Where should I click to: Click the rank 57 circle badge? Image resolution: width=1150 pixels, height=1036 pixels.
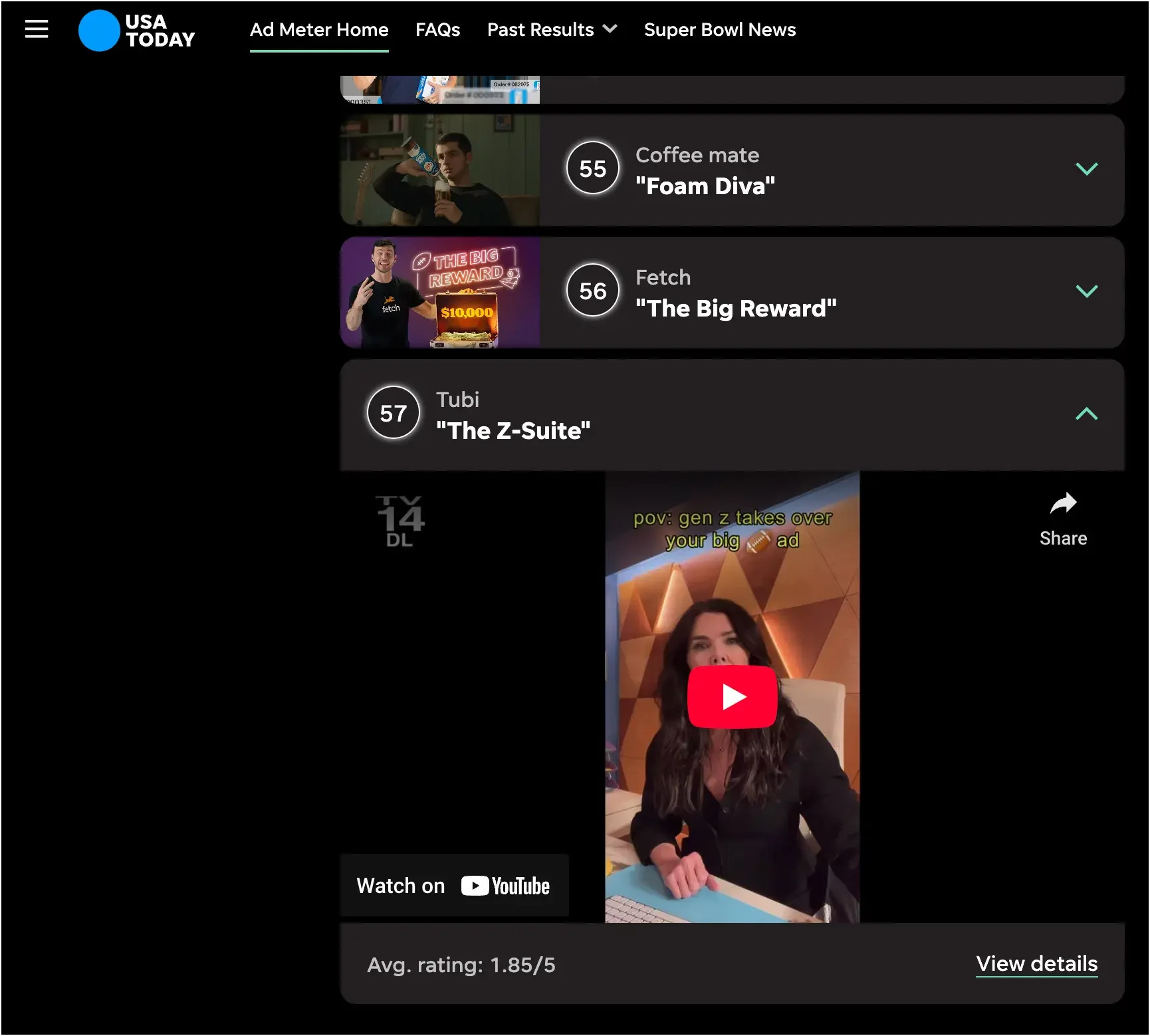tap(393, 413)
